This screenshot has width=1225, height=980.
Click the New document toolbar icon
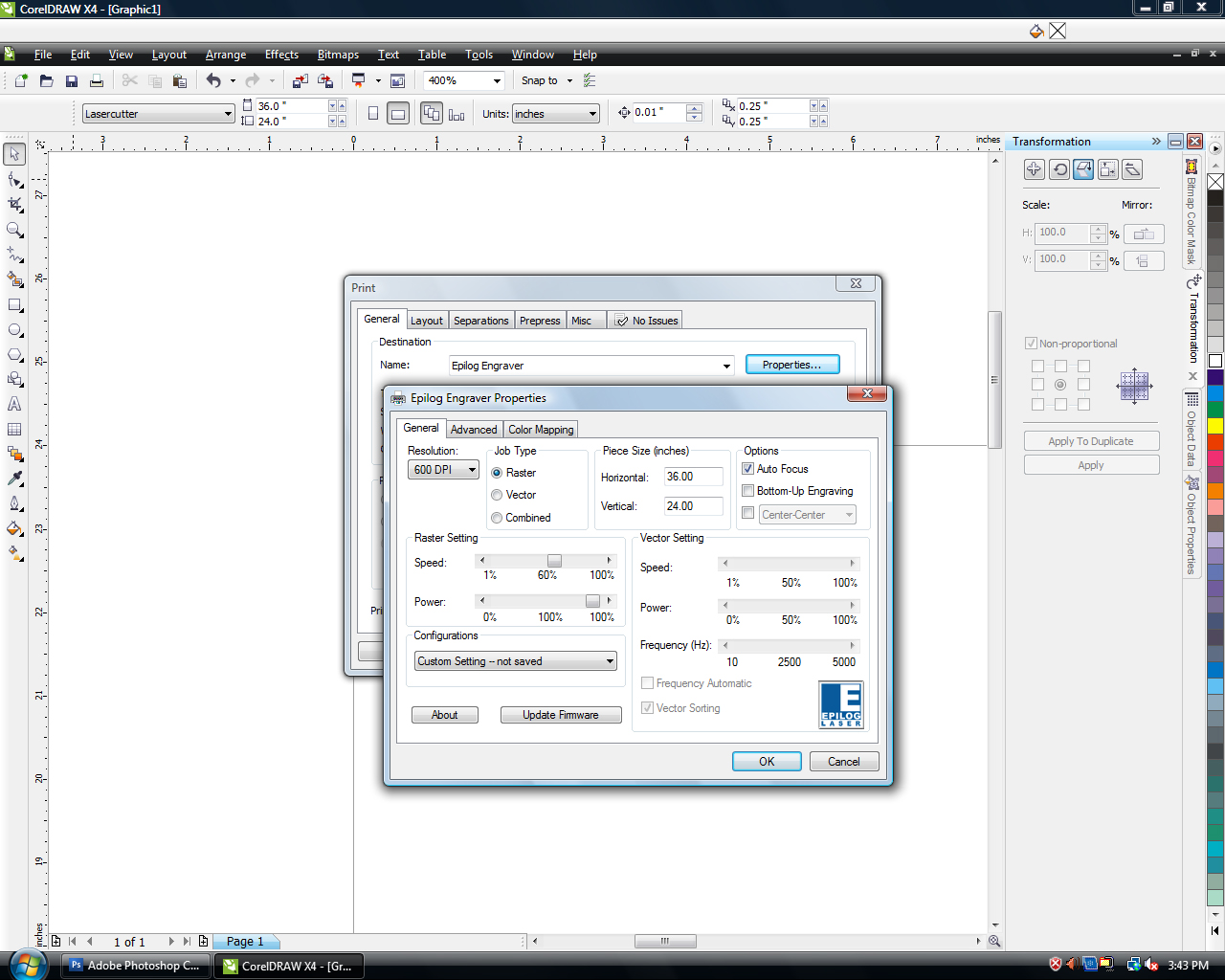[x=21, y=80]
